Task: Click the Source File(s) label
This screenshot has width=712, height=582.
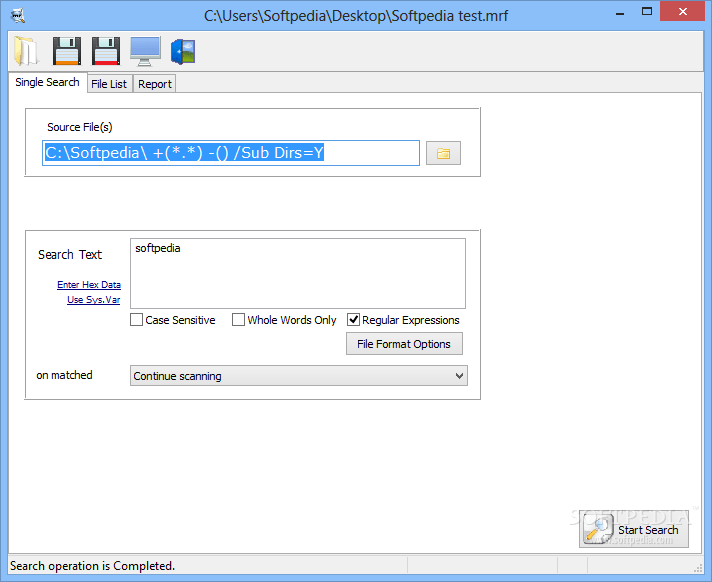Action: click(x=79, y=127)
